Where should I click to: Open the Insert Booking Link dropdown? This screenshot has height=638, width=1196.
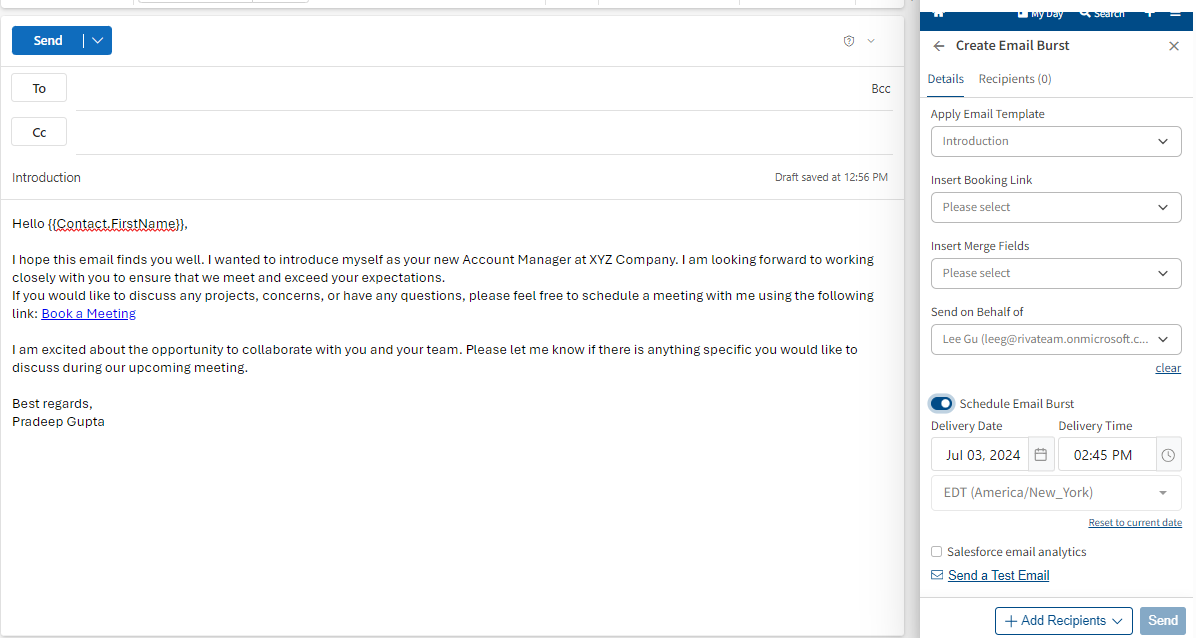[1056, 207]
